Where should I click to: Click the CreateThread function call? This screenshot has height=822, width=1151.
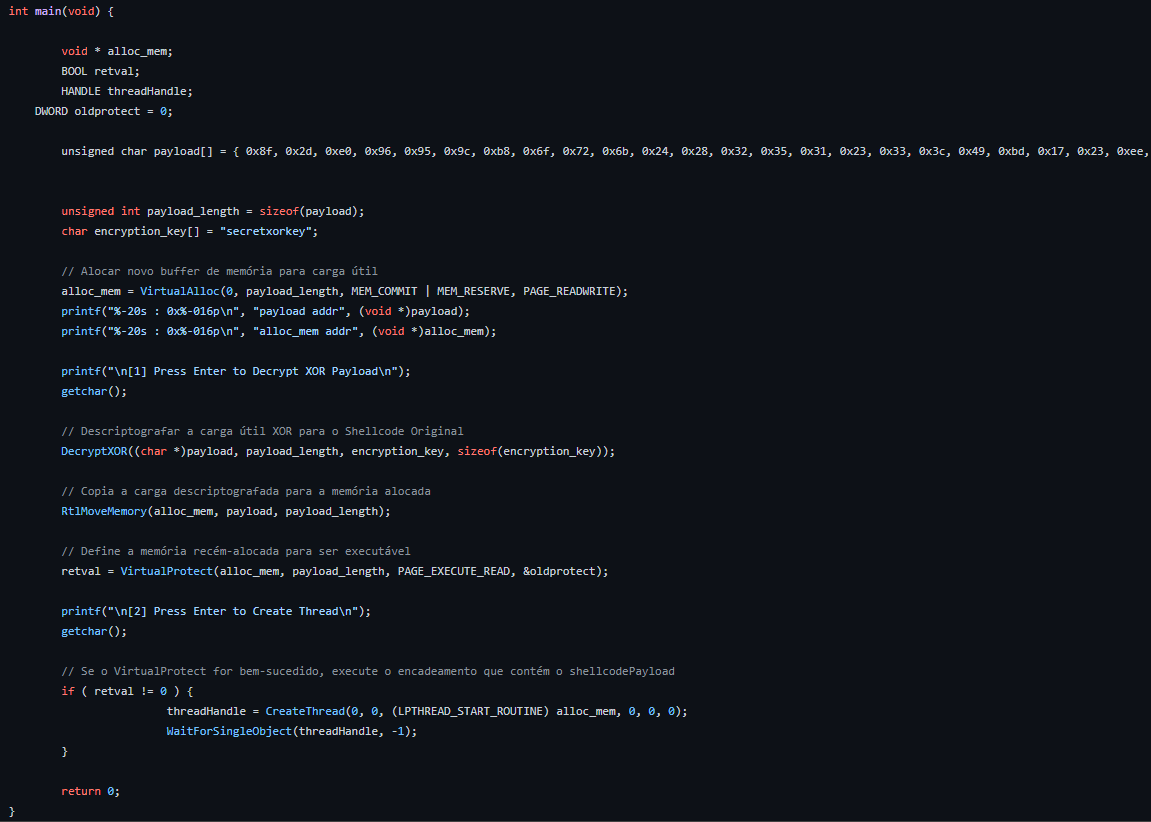(305, 711)
